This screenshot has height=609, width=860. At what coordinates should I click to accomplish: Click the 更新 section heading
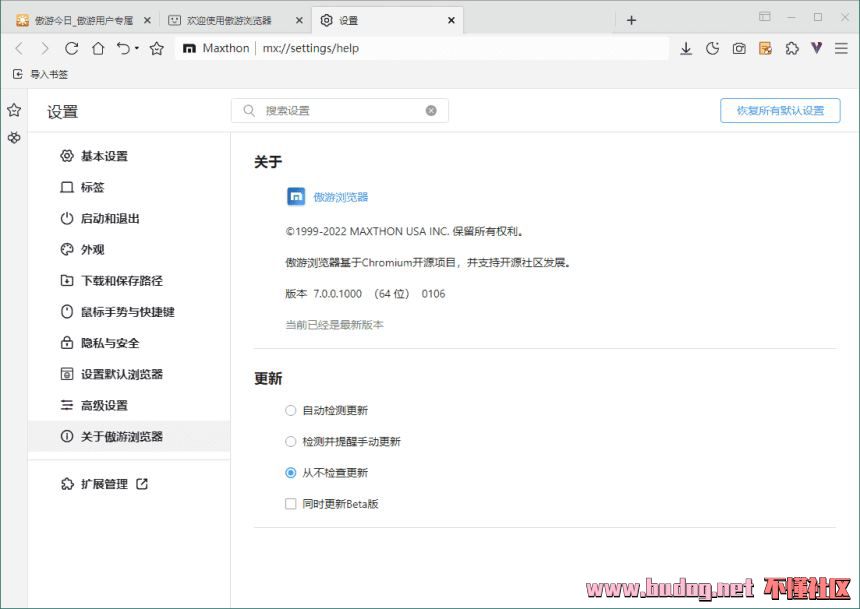pos(268,379)
